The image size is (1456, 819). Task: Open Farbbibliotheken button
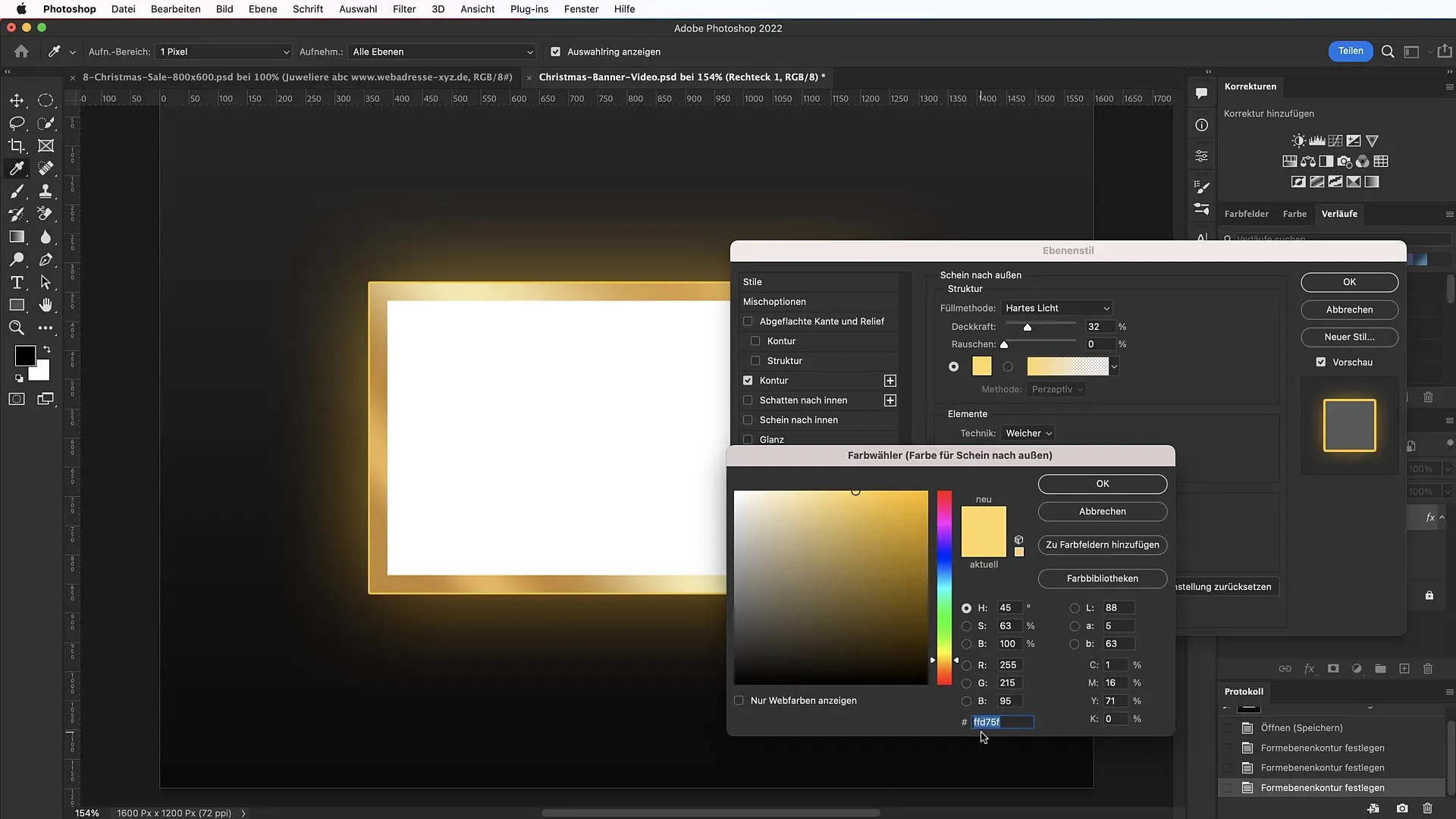[x=1103, y=579]
